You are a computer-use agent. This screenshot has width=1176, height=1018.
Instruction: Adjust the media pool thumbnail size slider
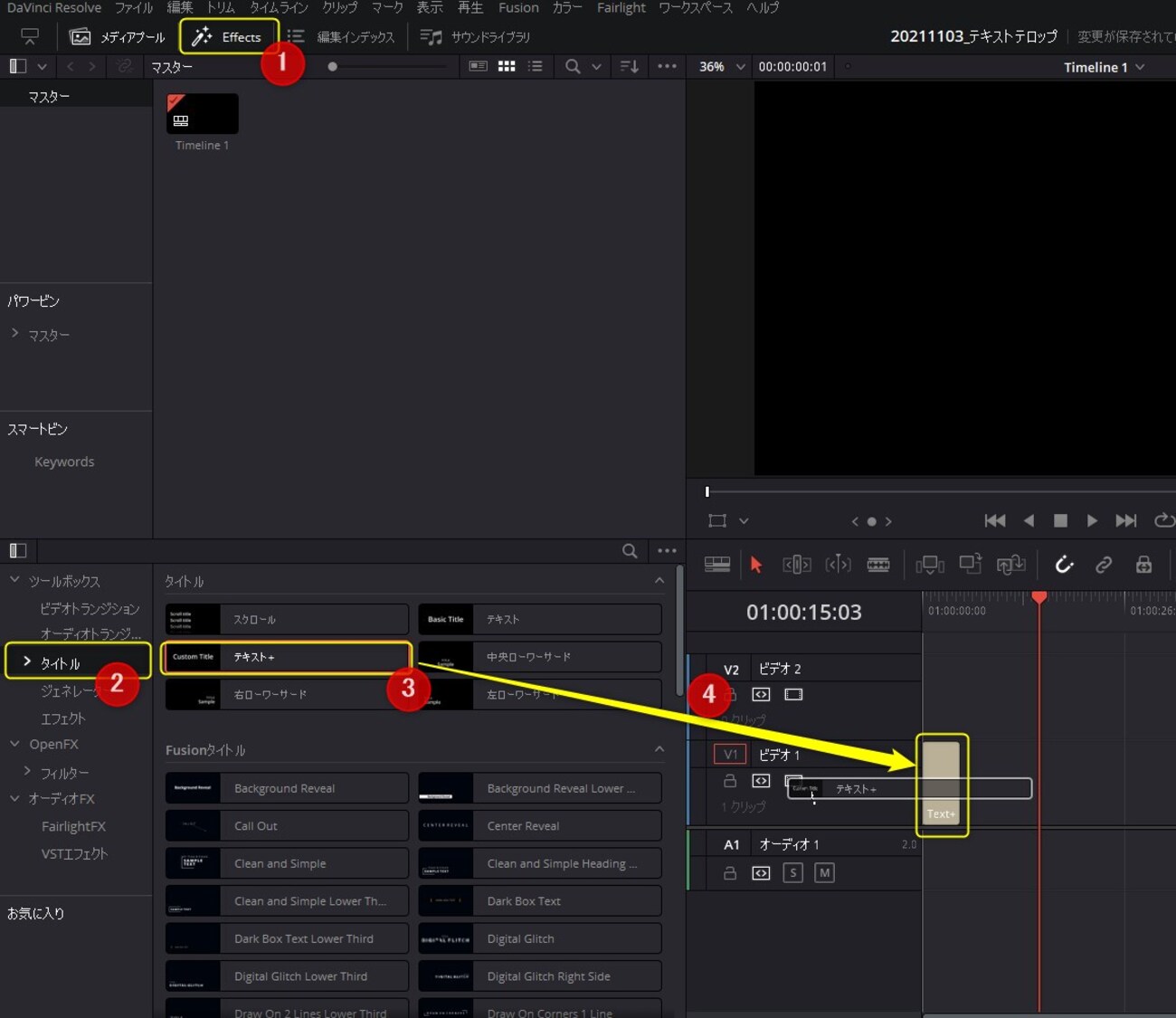point(333,66)
